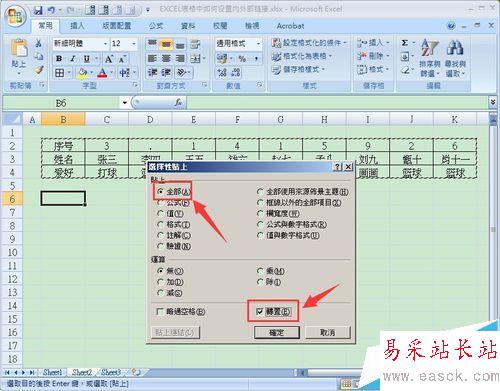The height and width of the screenshot is (391, 500).
Task: Open 格式化為表格 format as table menu
Action: point(302,56)
